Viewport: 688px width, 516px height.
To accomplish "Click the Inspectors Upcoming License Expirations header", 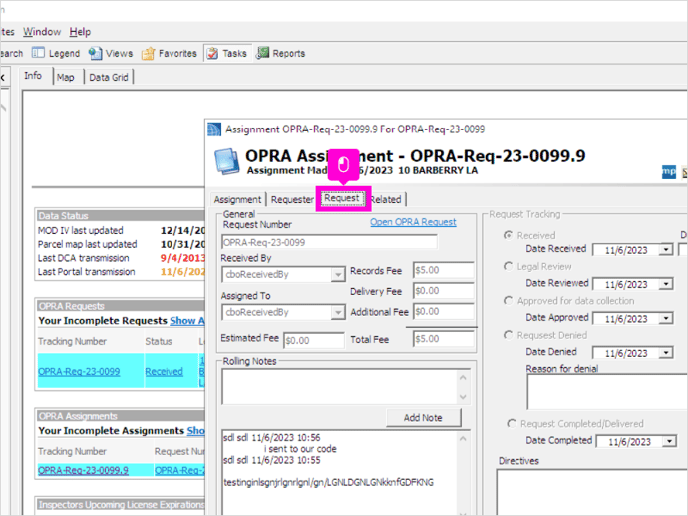I will click(120, 505).
